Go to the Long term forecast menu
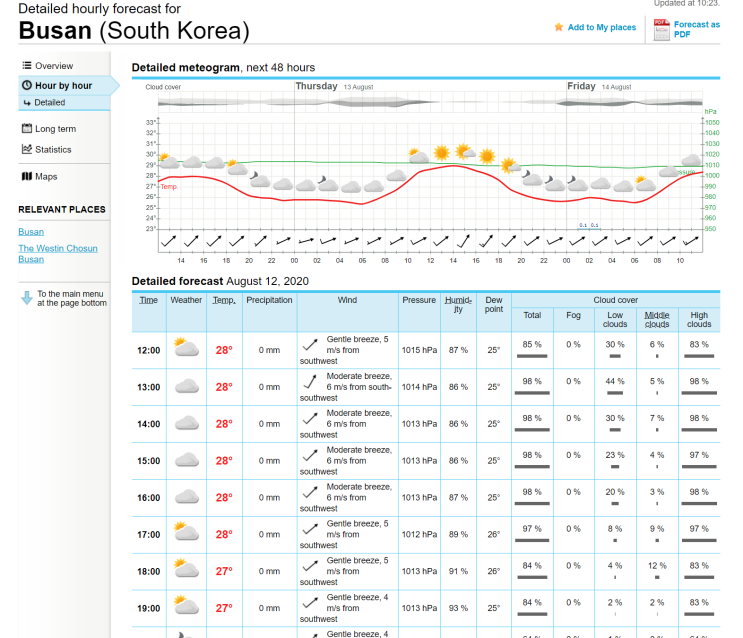 [x=55, y=129]
